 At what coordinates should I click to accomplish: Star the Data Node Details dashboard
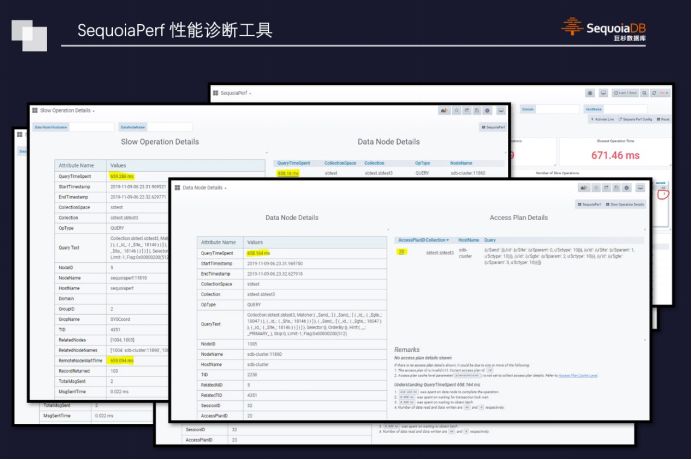click(596, 189)
